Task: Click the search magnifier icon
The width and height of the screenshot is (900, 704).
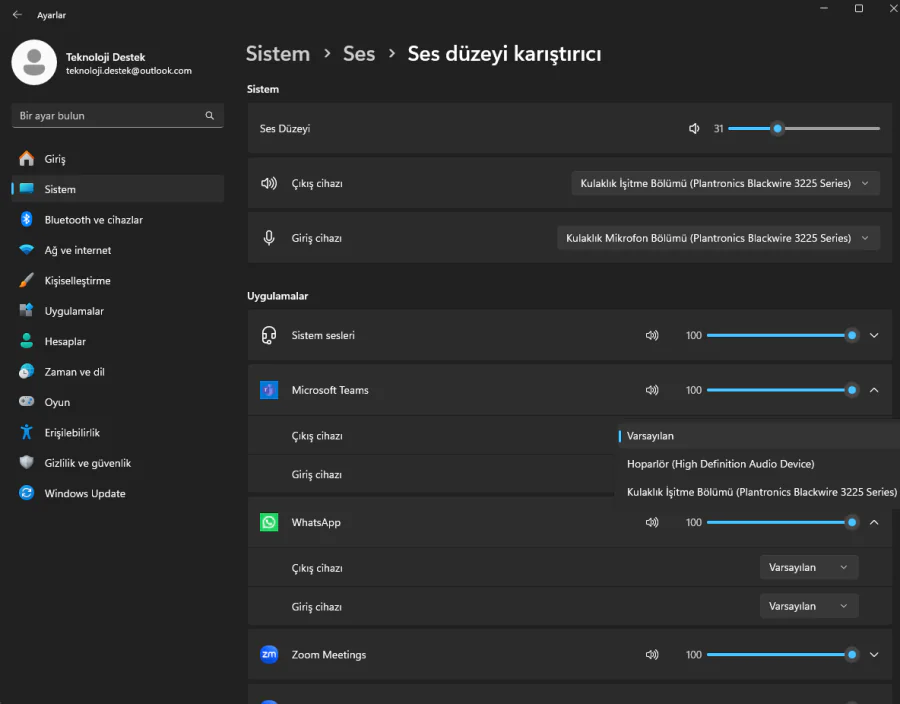Action: [x=210, y=116]
